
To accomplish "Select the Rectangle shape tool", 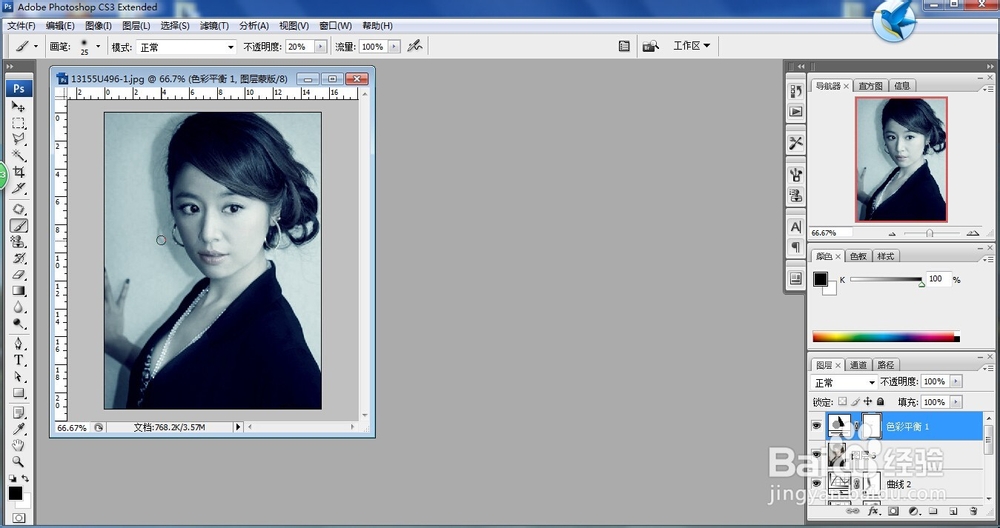I will click(x=18, y=393).
